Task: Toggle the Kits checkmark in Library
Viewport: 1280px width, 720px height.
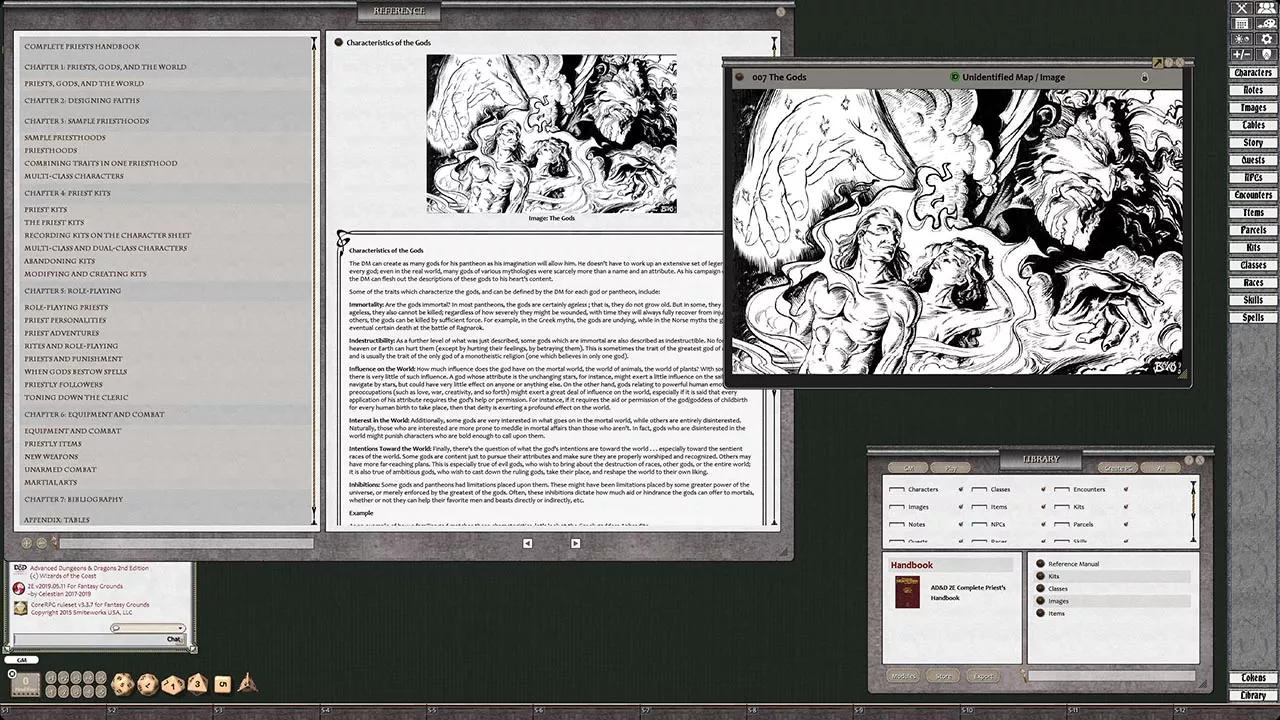Action: point(1126,507)
